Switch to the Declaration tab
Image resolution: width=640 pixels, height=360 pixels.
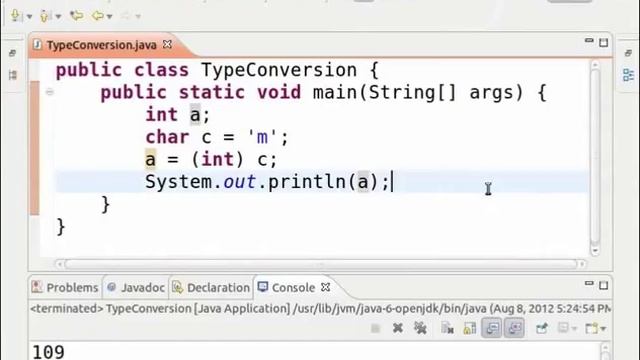pos(211,288)
